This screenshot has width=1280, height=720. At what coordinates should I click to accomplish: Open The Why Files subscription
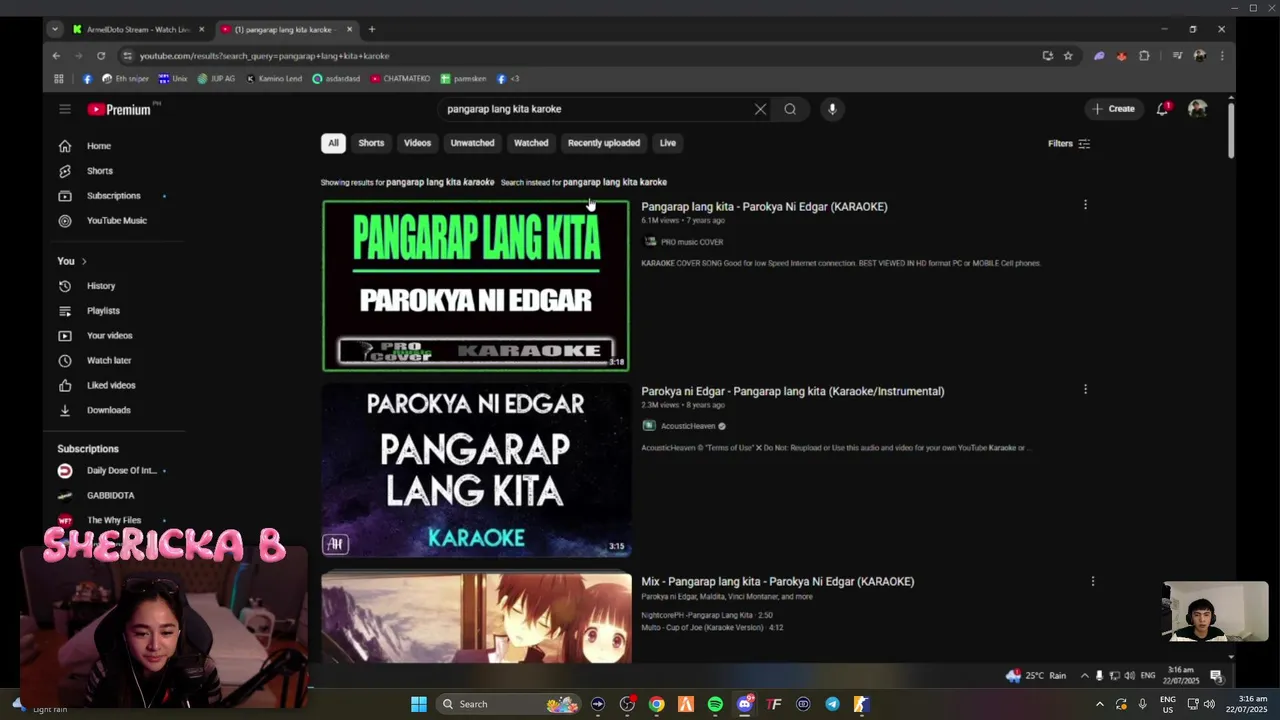click(113, 520)
